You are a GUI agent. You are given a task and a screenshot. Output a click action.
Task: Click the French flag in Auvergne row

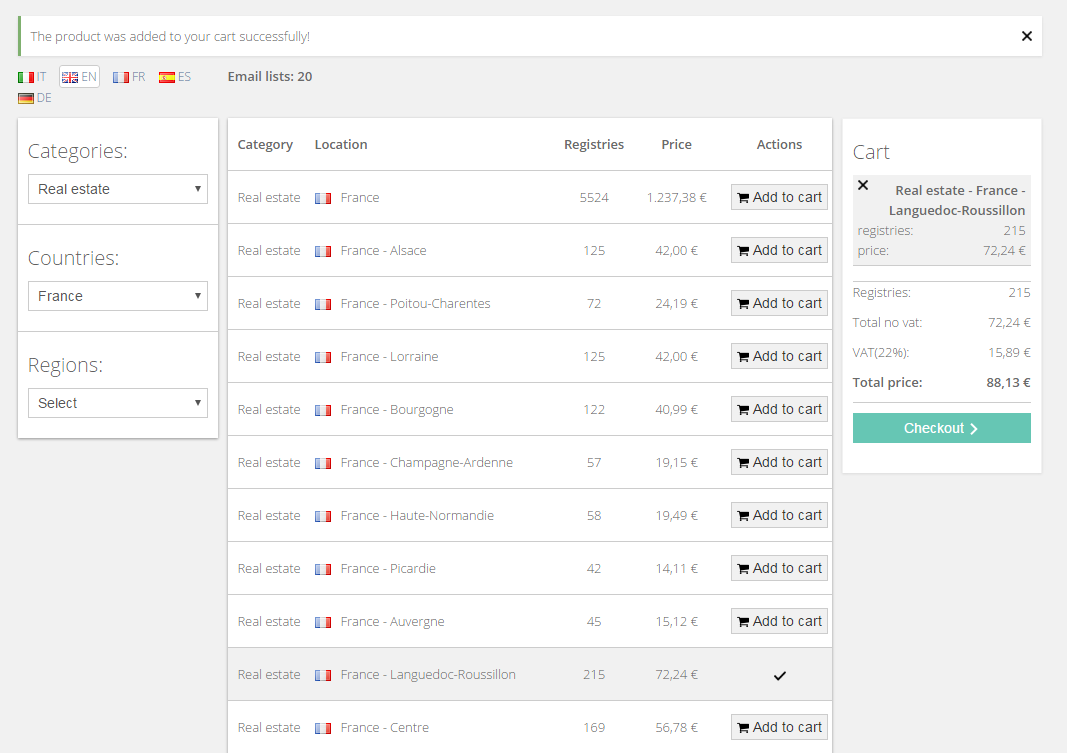click(323, 622)
